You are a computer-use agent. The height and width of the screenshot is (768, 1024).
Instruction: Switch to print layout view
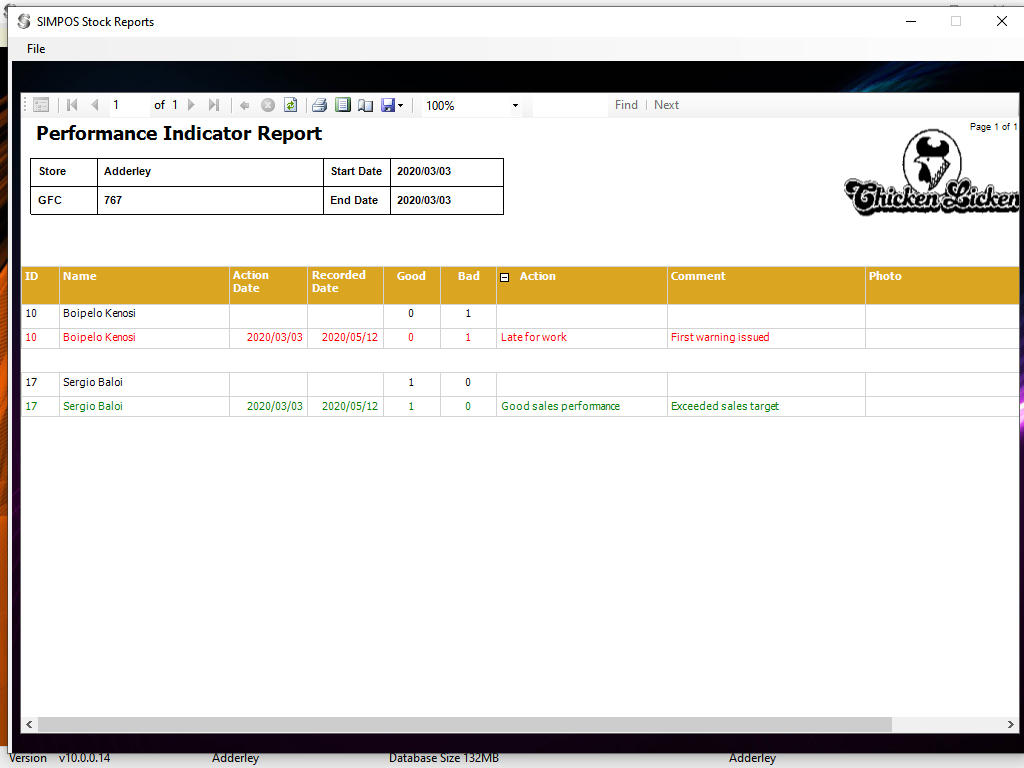point(343,105)
